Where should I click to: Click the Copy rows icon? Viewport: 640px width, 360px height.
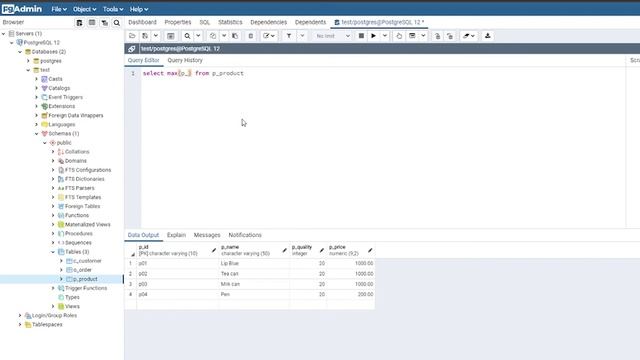(x=213, y=36)
